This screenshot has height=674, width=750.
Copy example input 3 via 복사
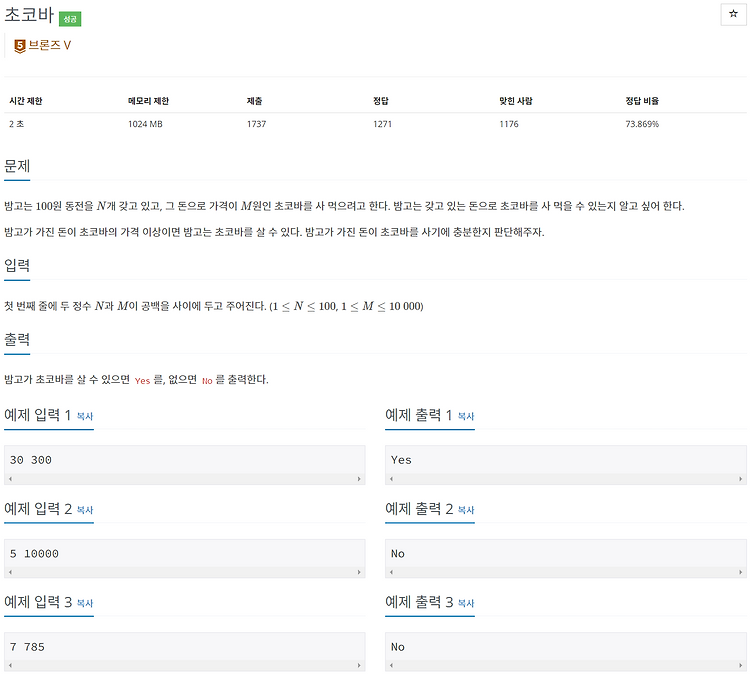[x=85, y=603]
